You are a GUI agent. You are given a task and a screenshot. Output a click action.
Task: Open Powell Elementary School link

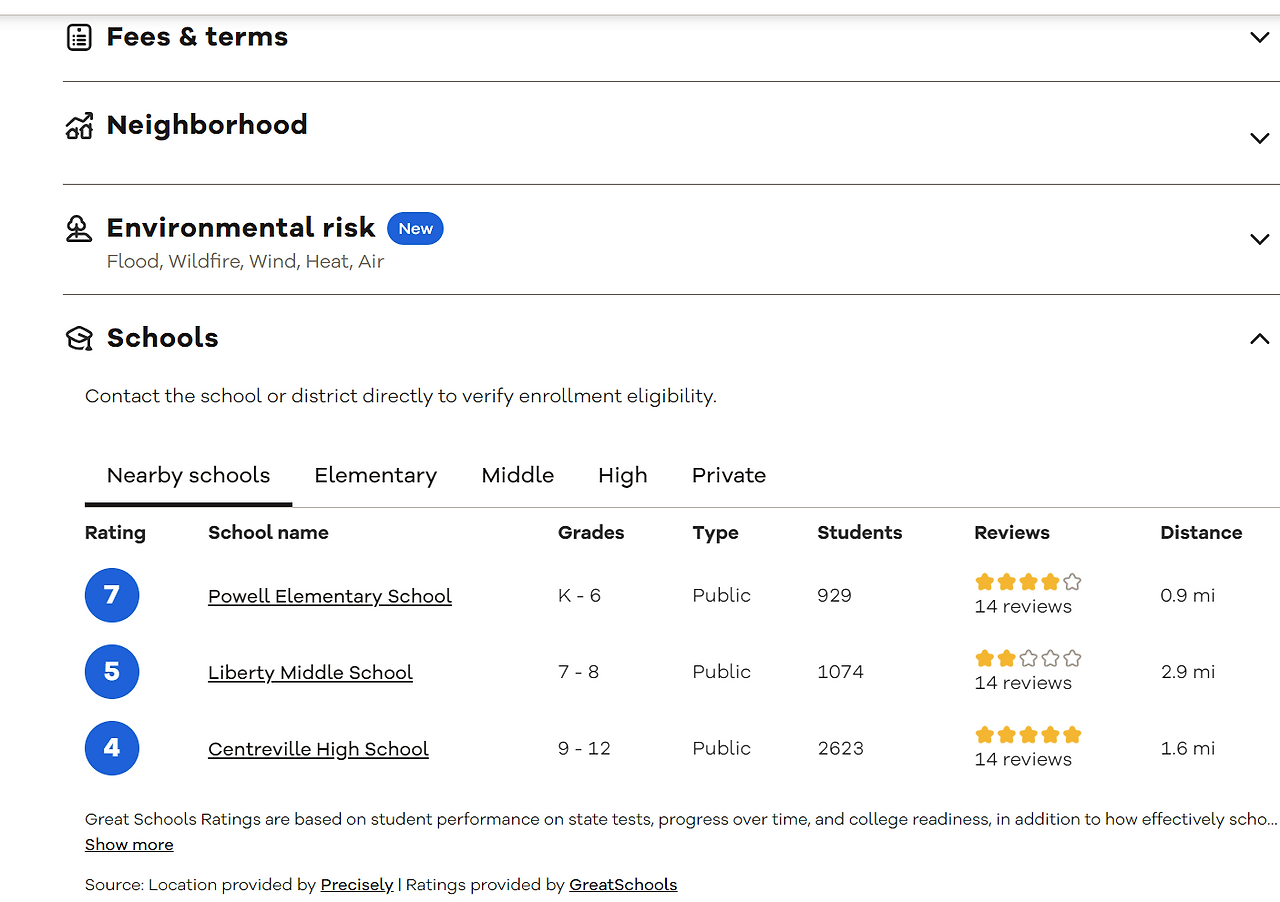[330, 596]
